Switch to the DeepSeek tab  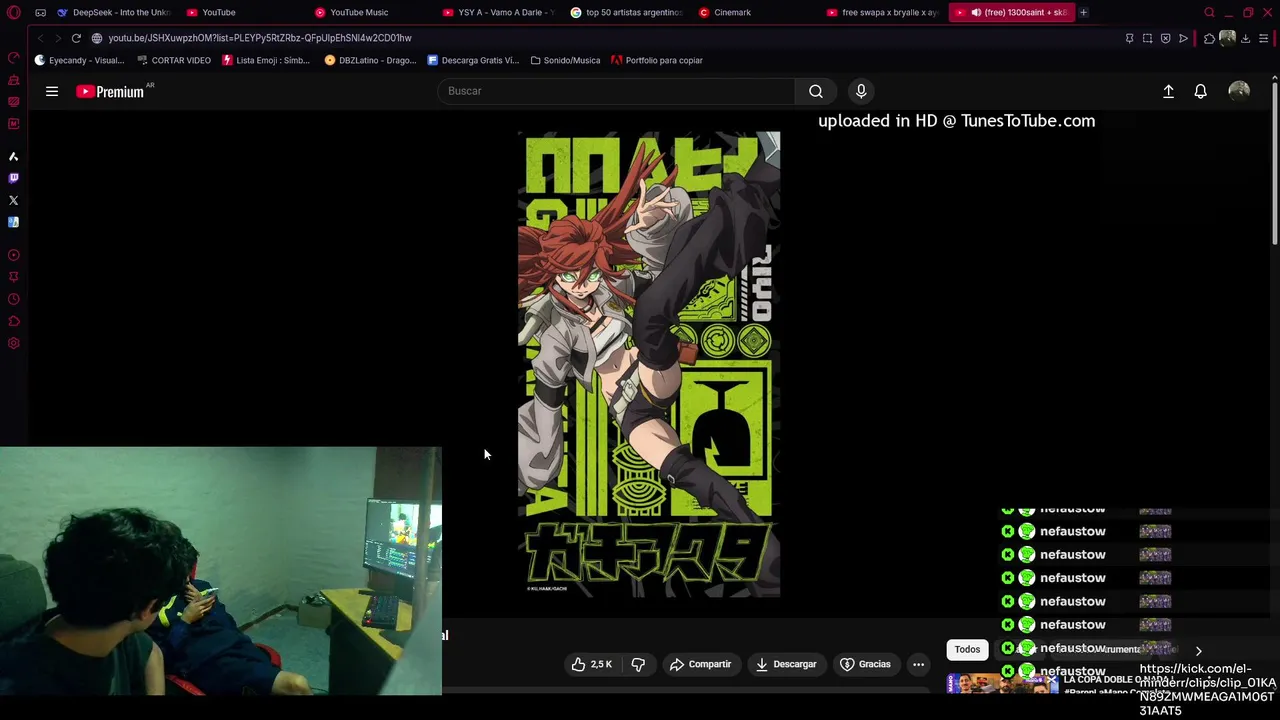113,12
